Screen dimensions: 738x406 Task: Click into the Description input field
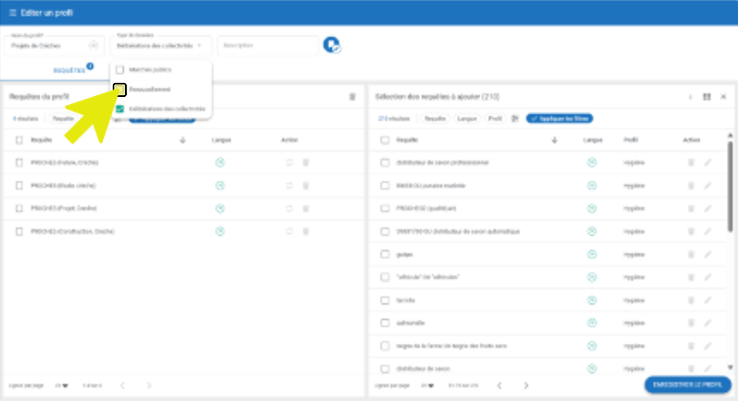pyautogui.click(x=265, y=45)
